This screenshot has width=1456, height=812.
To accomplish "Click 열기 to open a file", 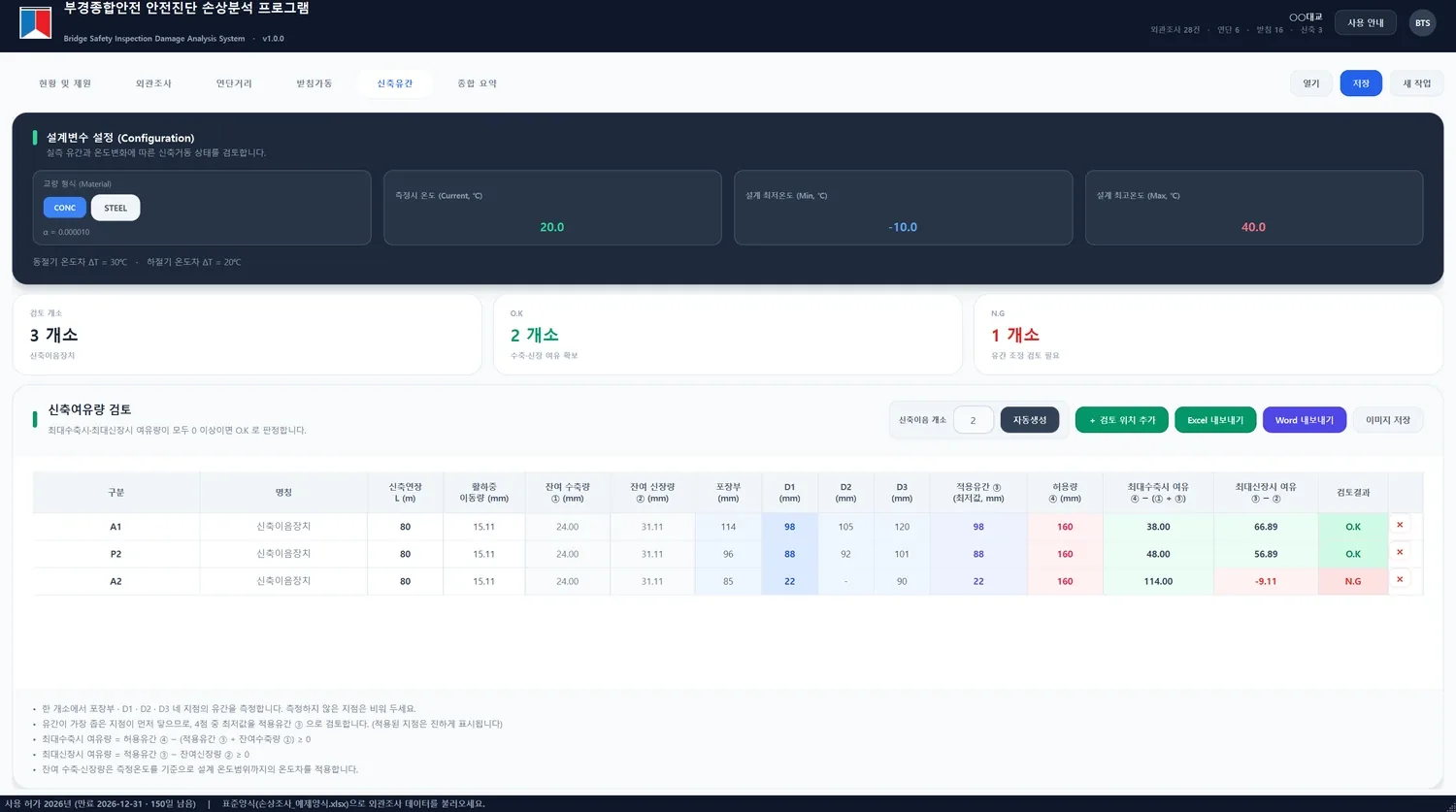I will pos(1311,83).
